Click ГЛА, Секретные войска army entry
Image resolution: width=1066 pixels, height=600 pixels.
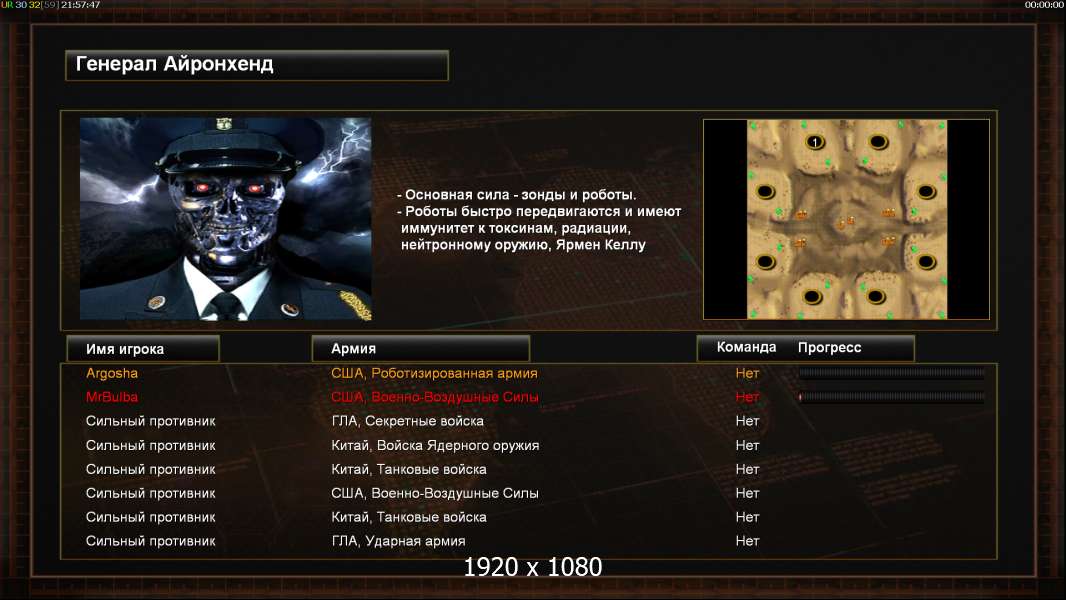point(407,421)
